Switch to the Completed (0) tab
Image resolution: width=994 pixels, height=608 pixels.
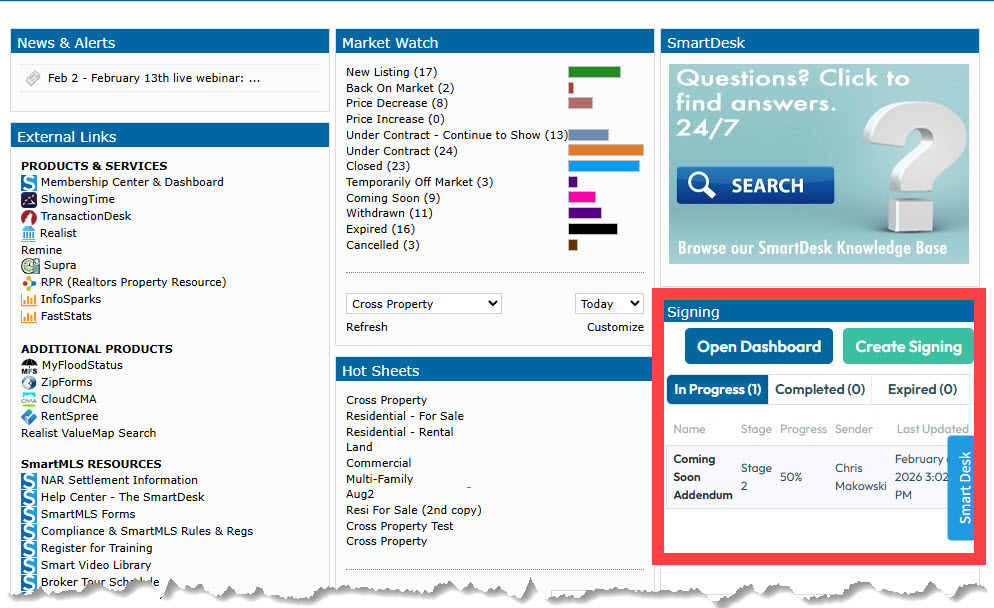pos(819,390)
